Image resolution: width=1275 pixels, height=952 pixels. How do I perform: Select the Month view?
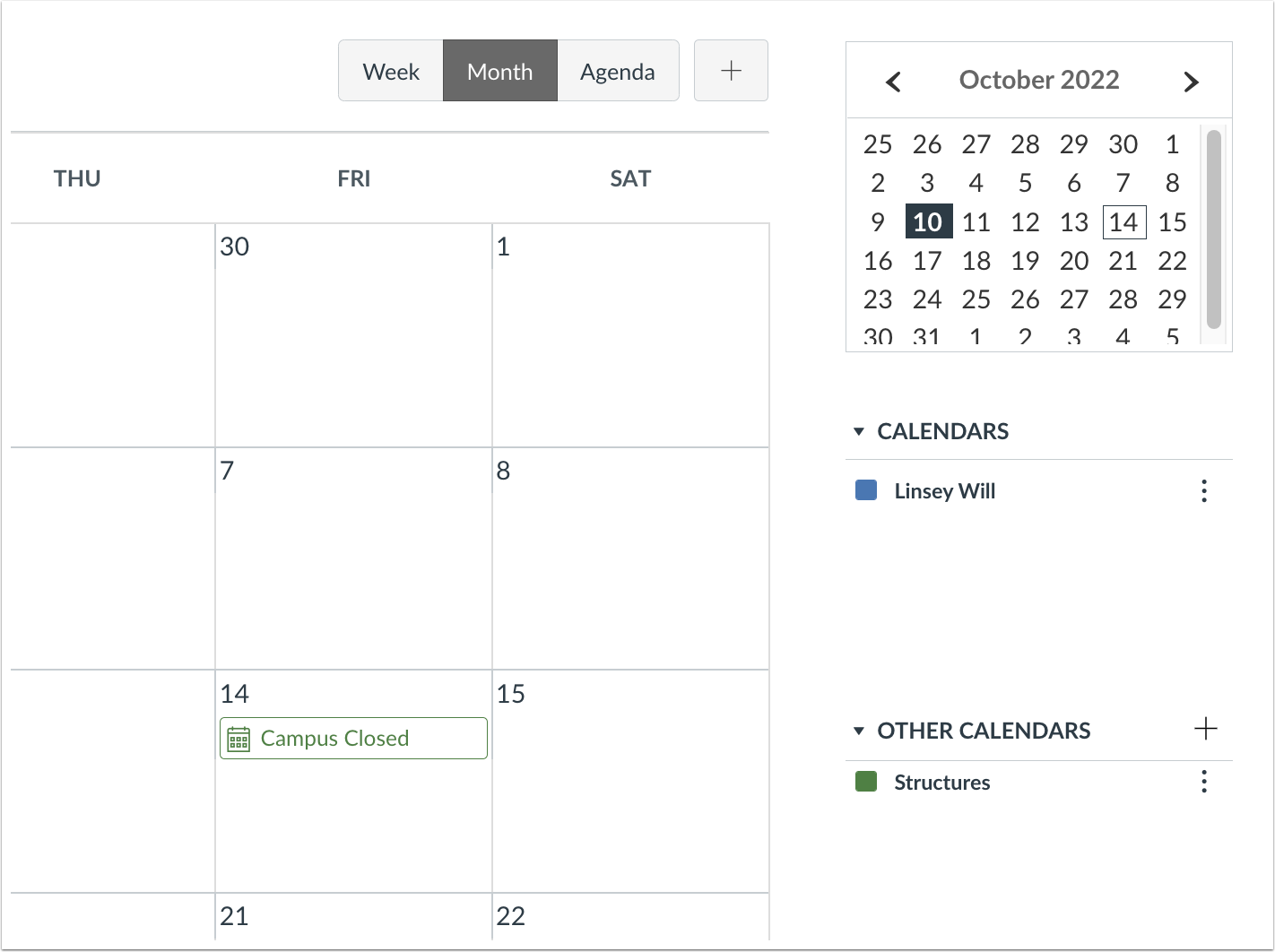pos(499,70)
